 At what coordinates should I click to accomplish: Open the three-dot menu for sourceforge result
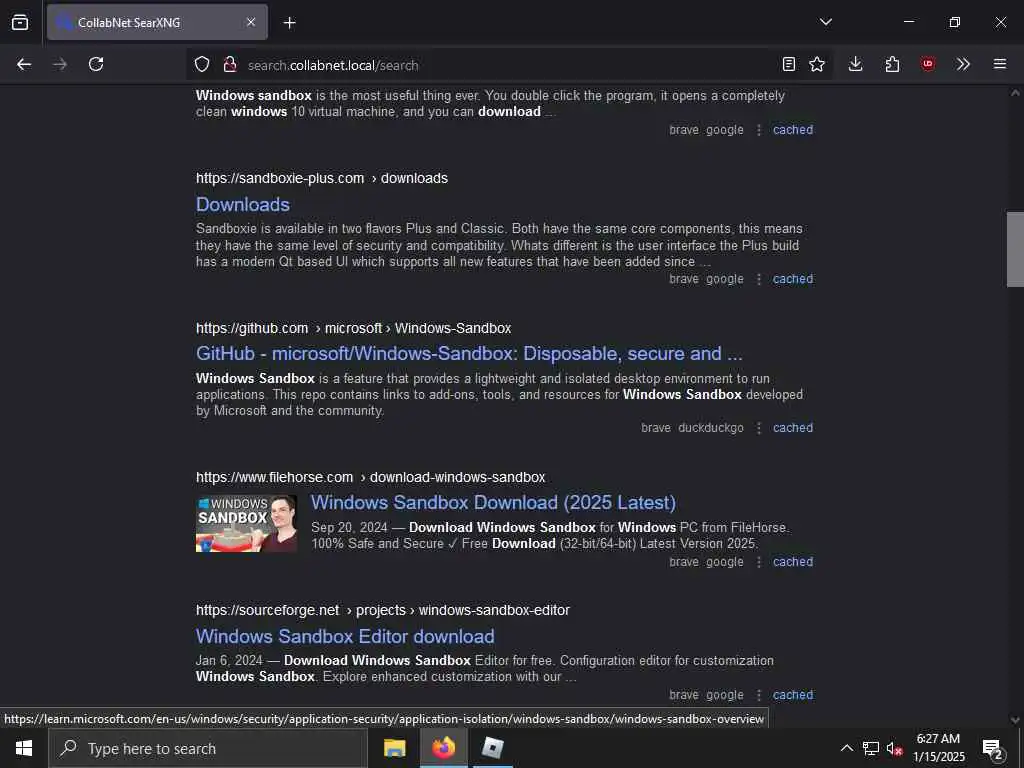click(x=758, y=695)
